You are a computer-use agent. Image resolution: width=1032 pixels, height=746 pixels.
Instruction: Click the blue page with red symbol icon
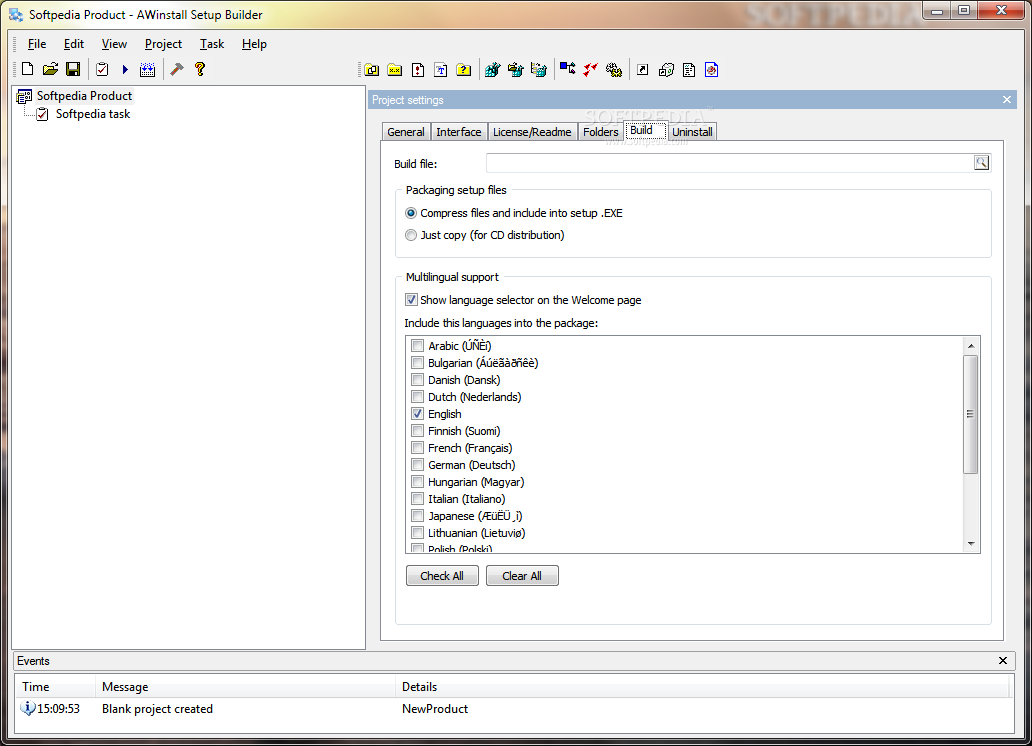tap(711, 70)
